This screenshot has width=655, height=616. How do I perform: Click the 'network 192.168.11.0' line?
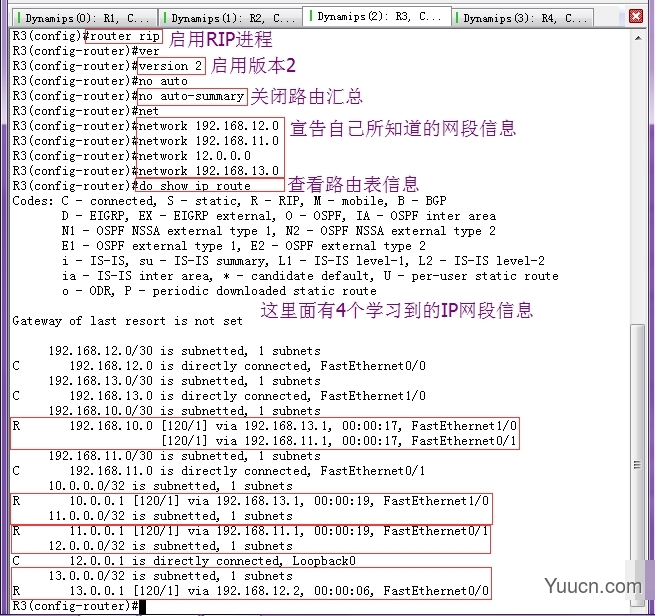pyautogui.click(x=208, y=141)
